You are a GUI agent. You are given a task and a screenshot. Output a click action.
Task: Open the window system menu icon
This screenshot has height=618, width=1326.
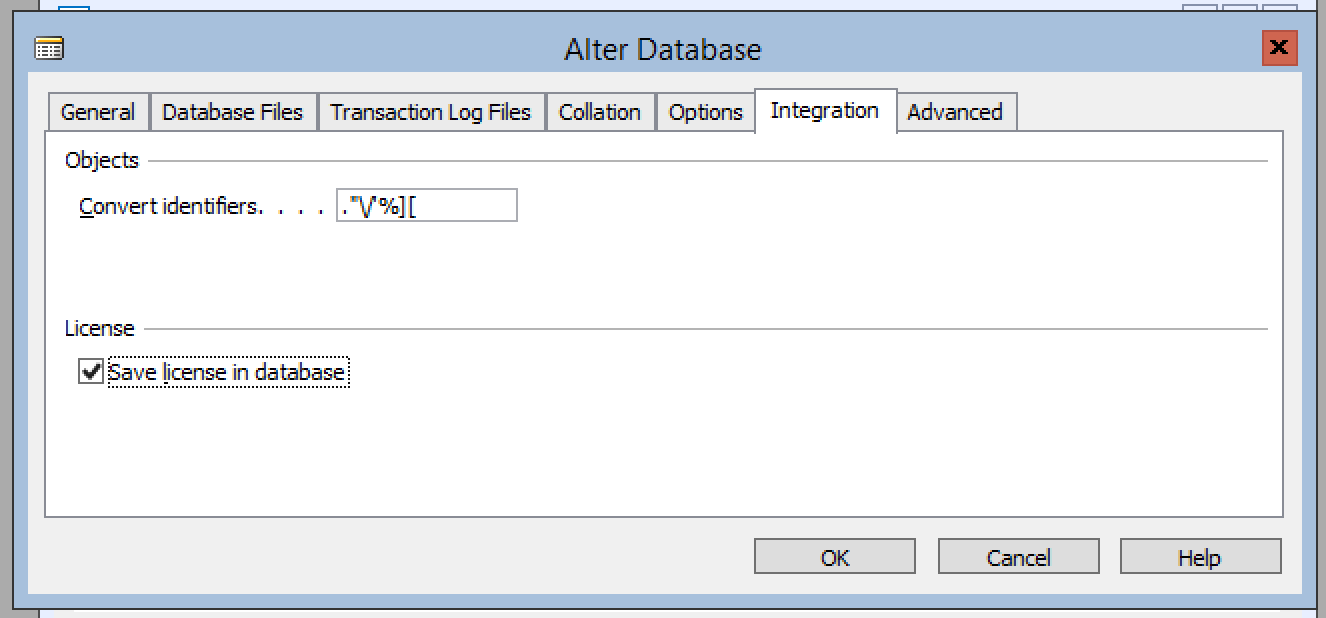(48, 49)
